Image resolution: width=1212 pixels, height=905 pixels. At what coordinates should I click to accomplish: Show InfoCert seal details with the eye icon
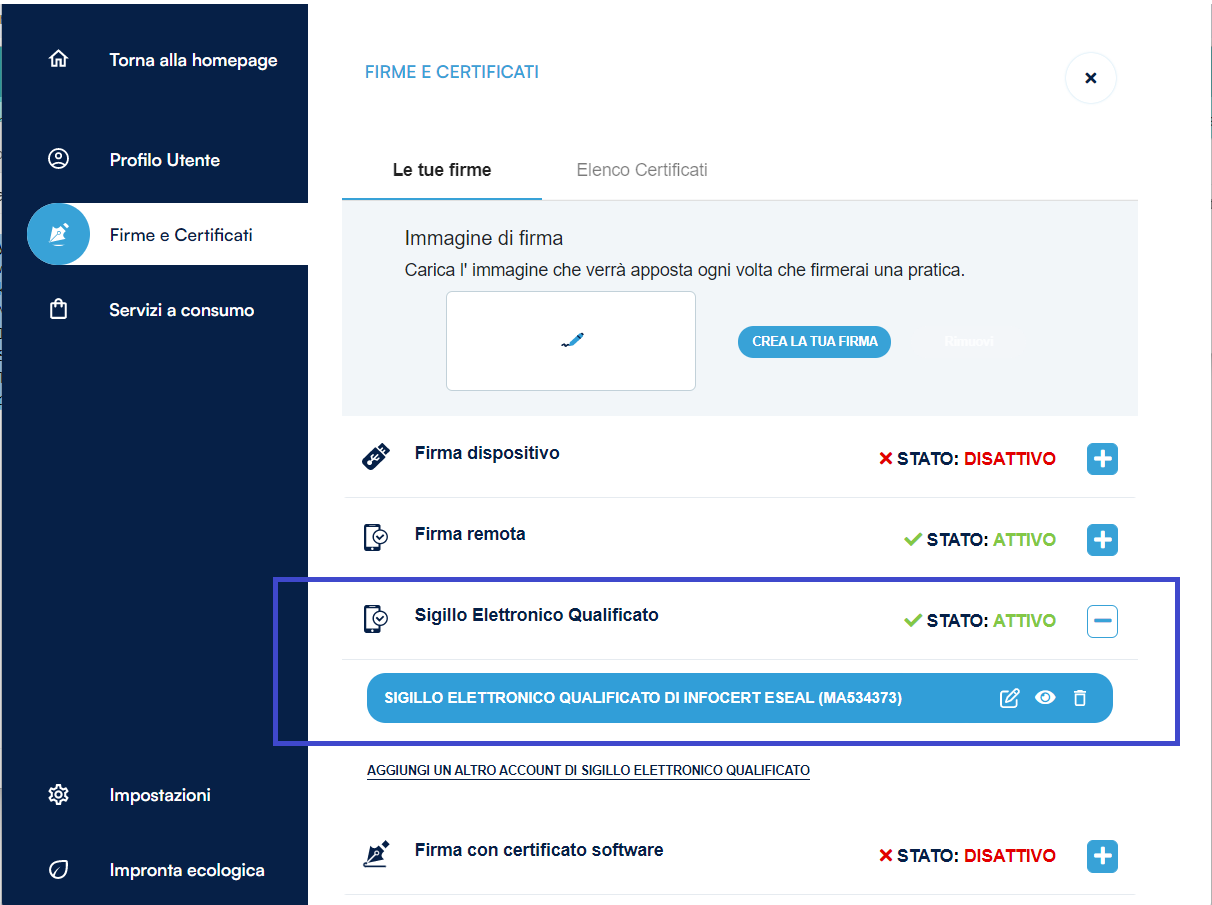[1045, 698]
